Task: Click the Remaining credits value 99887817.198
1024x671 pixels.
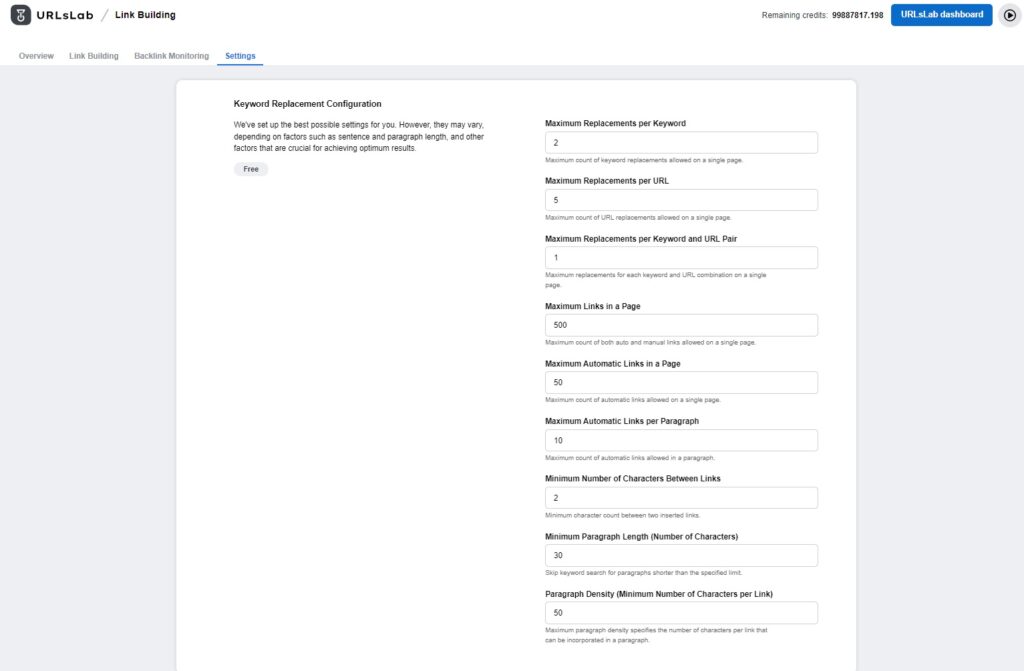Action: coord(857,15)
